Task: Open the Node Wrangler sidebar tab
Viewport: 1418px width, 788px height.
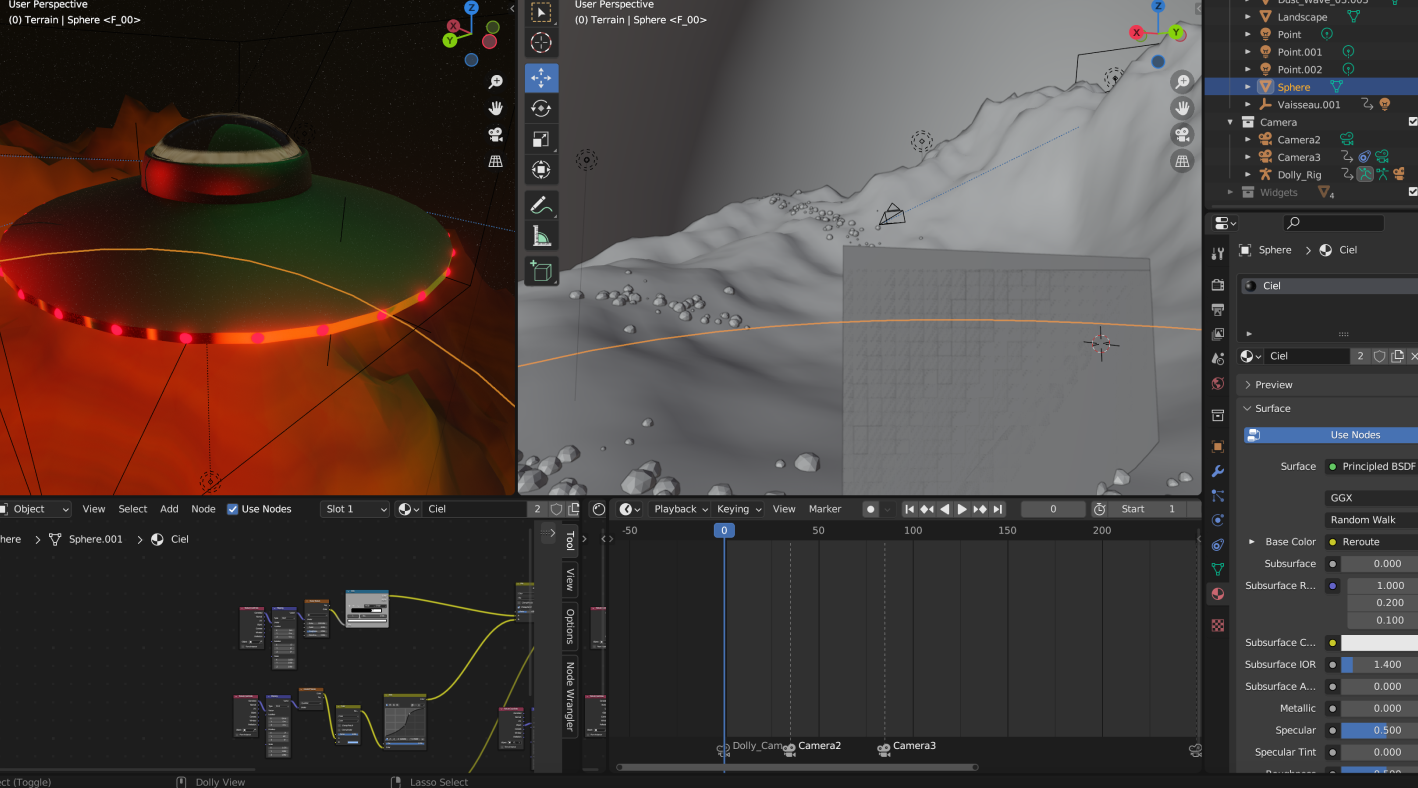Action: 570,696
